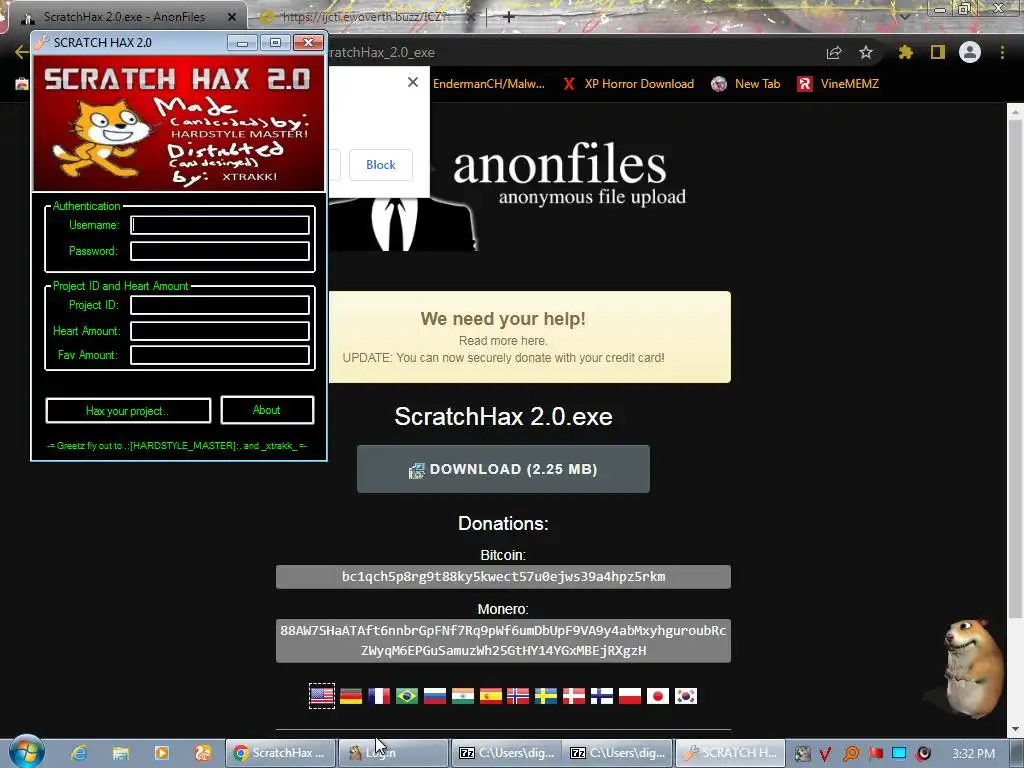This screenshot has width=1024, height=768.
Task: Open the EndermanCH/Malw... bookmark
Action: point(488,84)
